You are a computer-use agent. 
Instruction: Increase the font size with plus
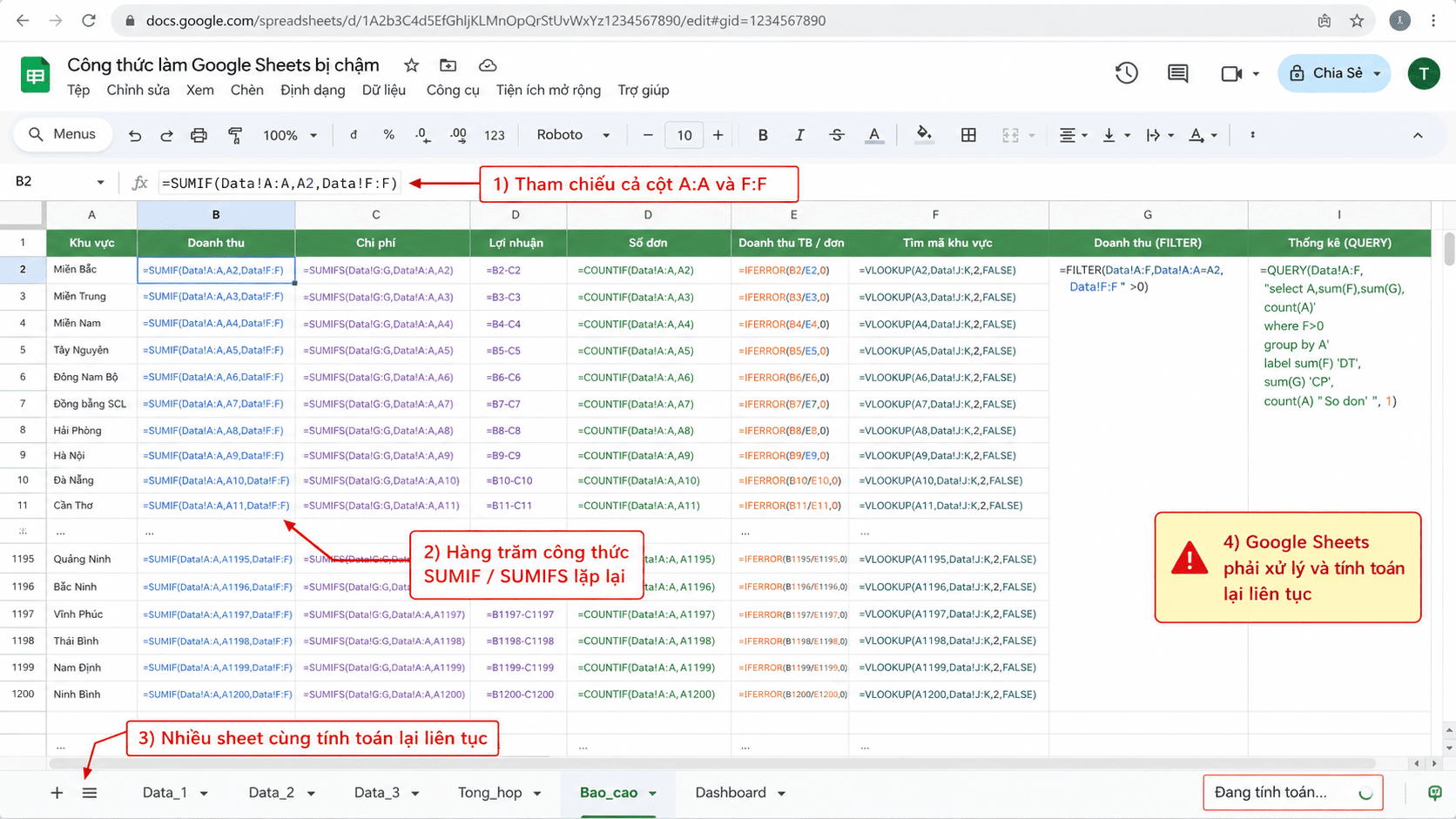[718, 135]
